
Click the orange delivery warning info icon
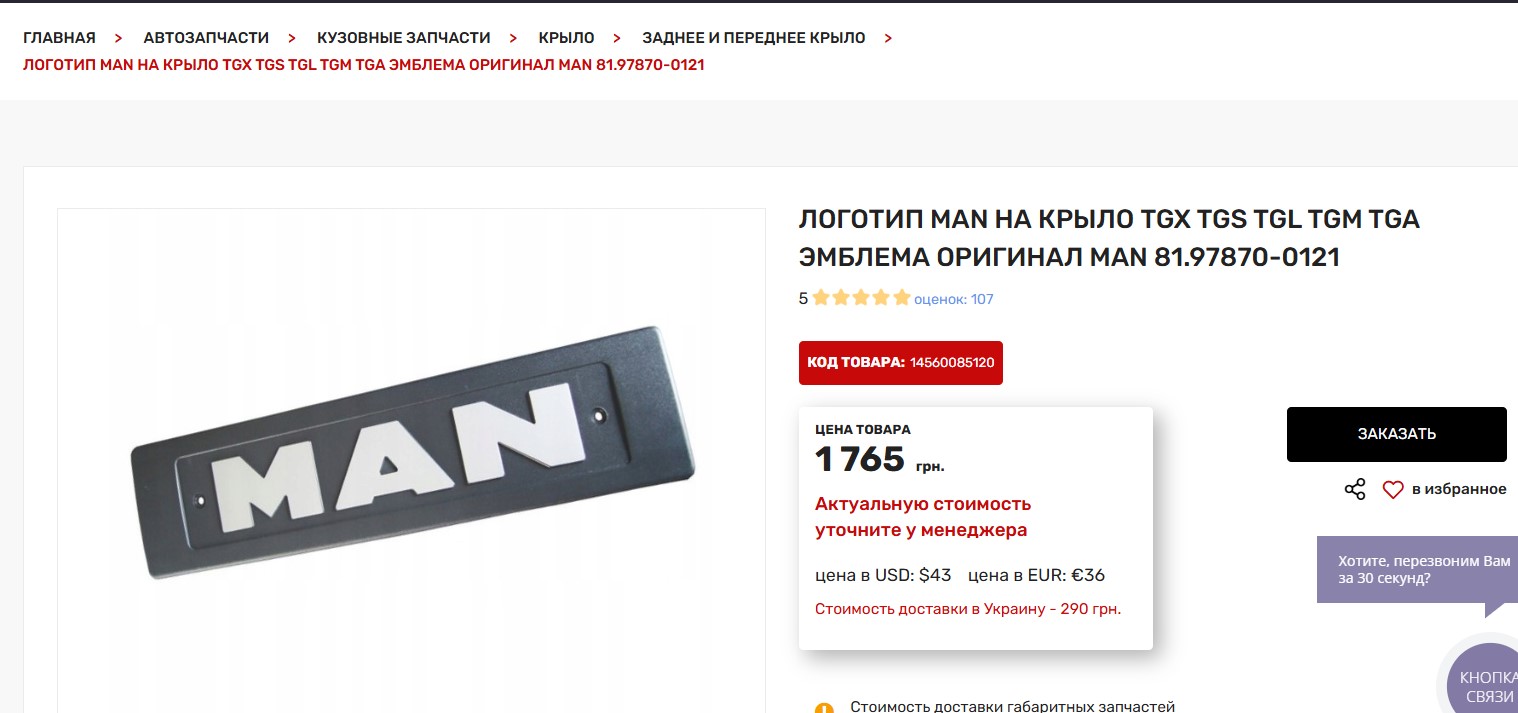click(x=824, y=708)
